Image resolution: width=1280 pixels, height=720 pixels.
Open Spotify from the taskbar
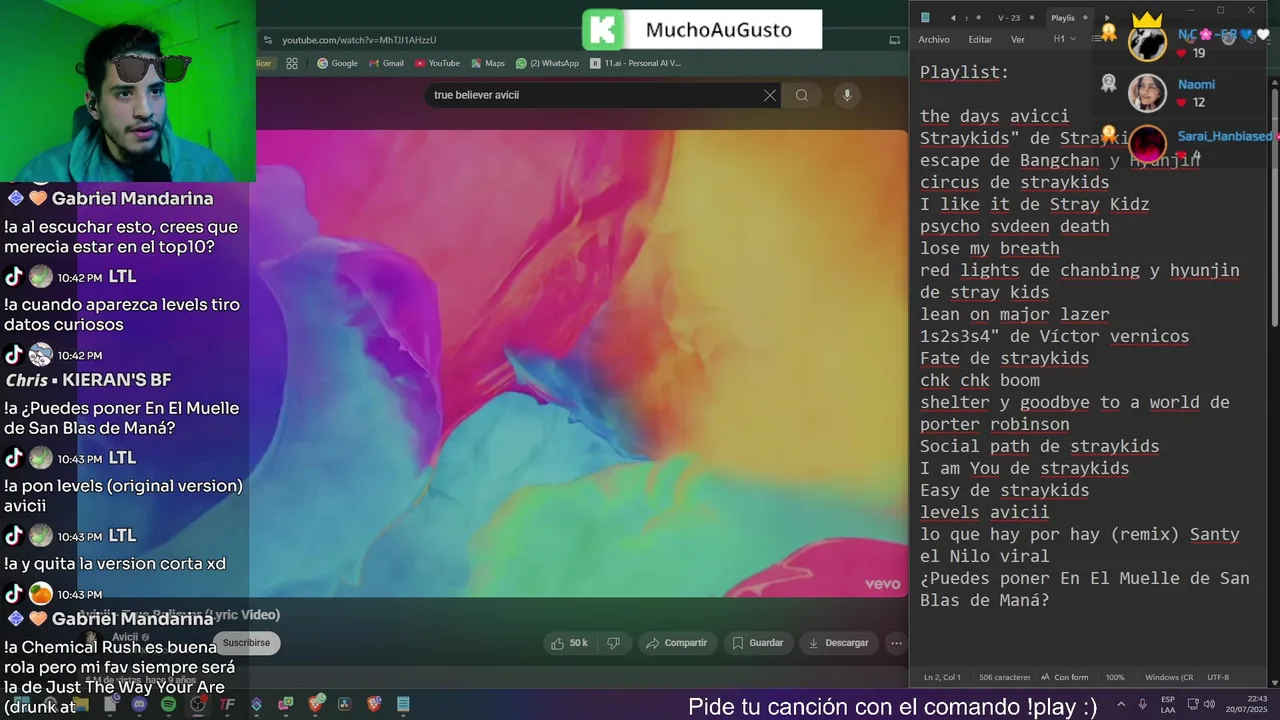click(168, 705)
